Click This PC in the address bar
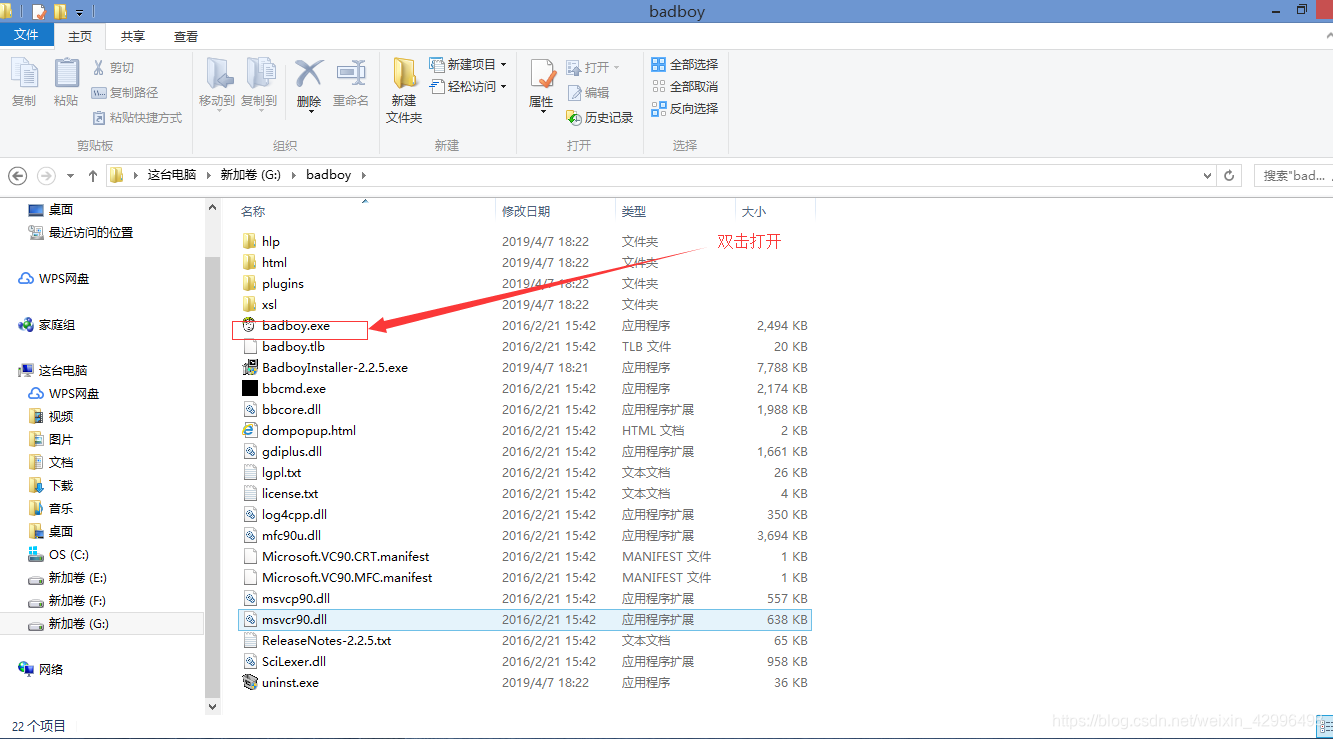Screen dimensions: 1333x739 click(x=172, y=175)
